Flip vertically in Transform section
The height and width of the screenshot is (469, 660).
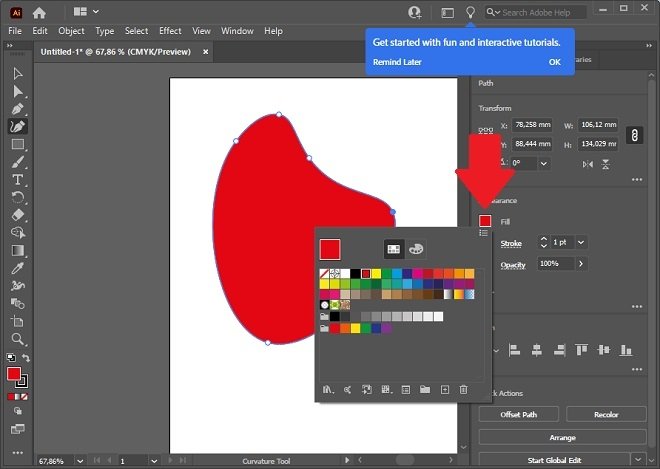click(606, 164)
